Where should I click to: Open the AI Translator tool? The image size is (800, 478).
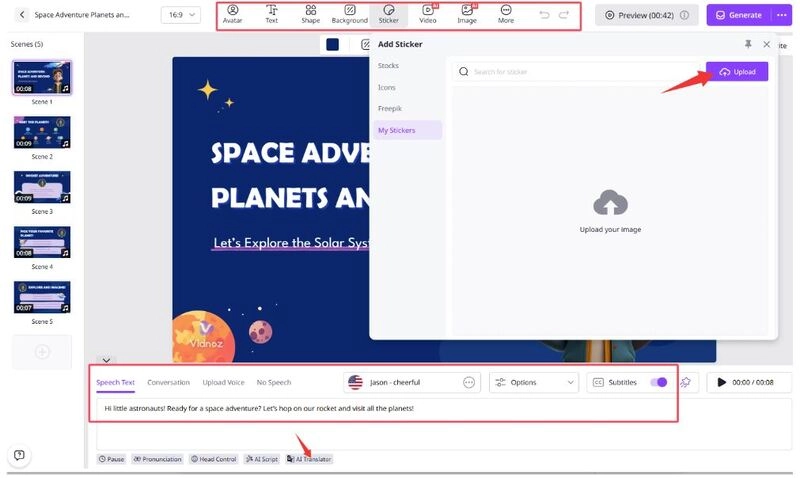309,459
